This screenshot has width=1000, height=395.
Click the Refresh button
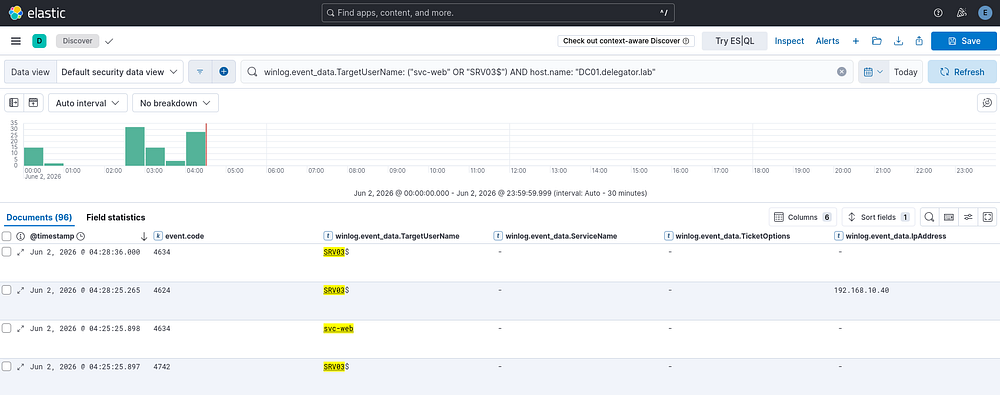click(962, 72)
